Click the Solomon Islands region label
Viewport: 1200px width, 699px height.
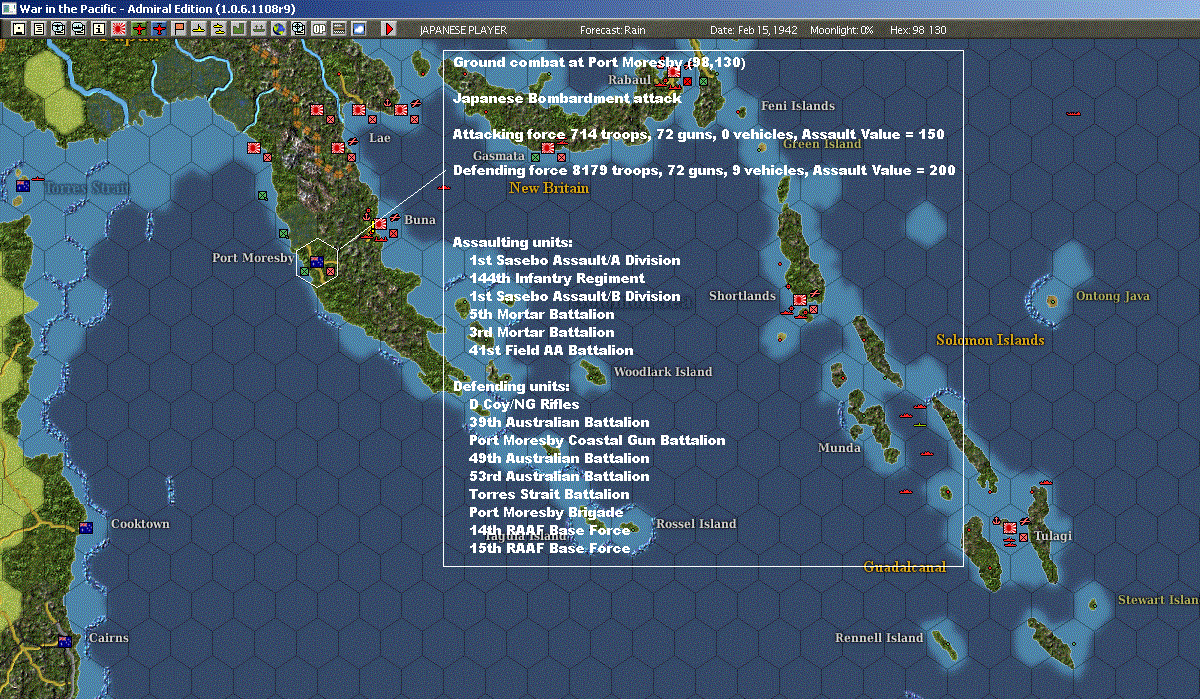point(990,340)
